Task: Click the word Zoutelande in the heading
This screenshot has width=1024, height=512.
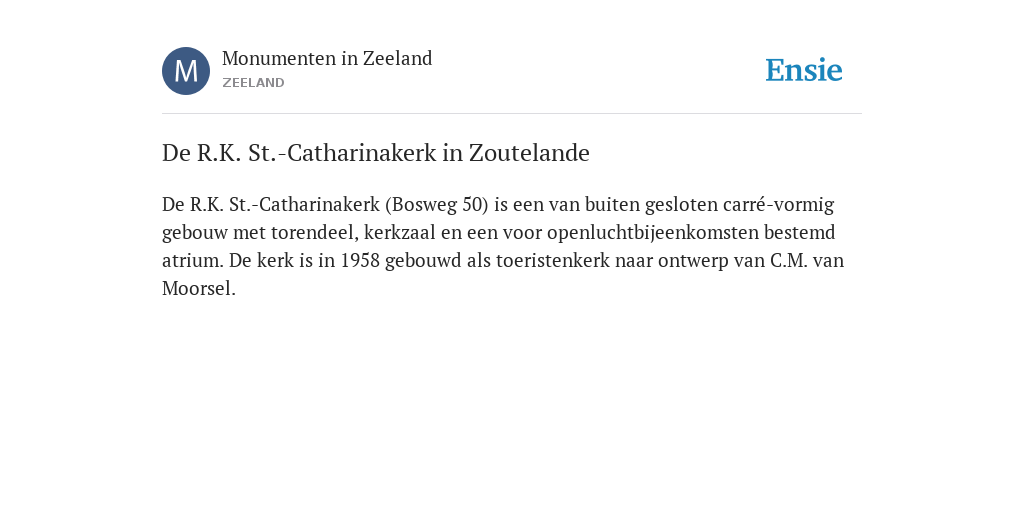Action: click(529, 153)
